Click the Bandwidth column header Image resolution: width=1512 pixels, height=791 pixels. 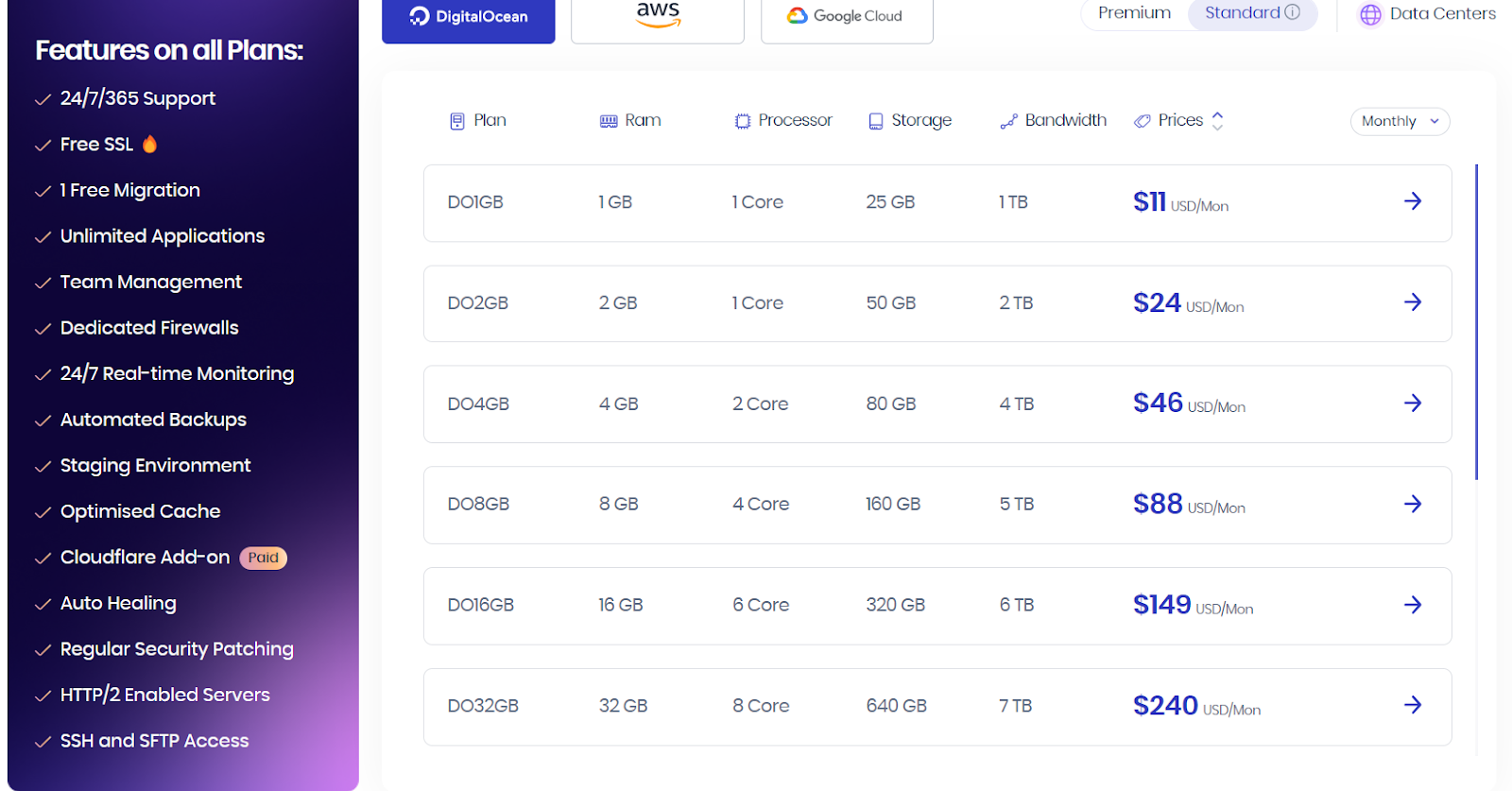1066,120
